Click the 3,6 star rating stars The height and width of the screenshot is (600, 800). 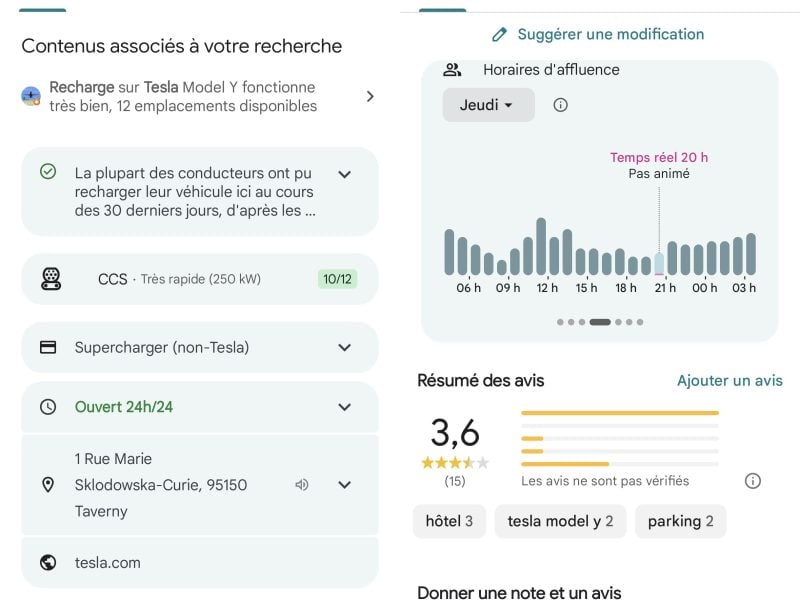(455, 463)
